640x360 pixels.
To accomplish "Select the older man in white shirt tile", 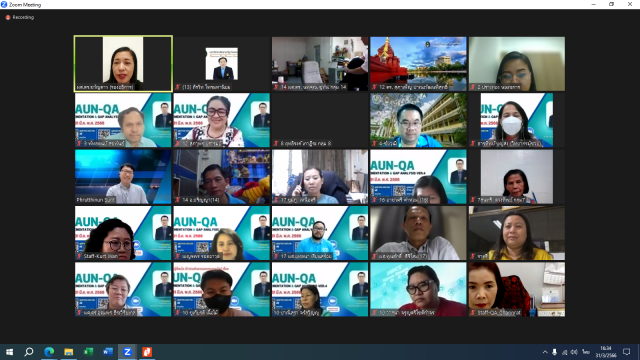I will [418, 233].
